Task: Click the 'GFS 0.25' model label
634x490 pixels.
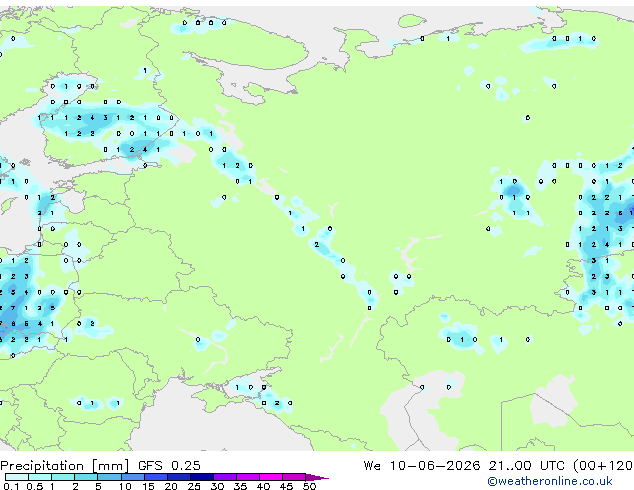Action: pos(169,465)
